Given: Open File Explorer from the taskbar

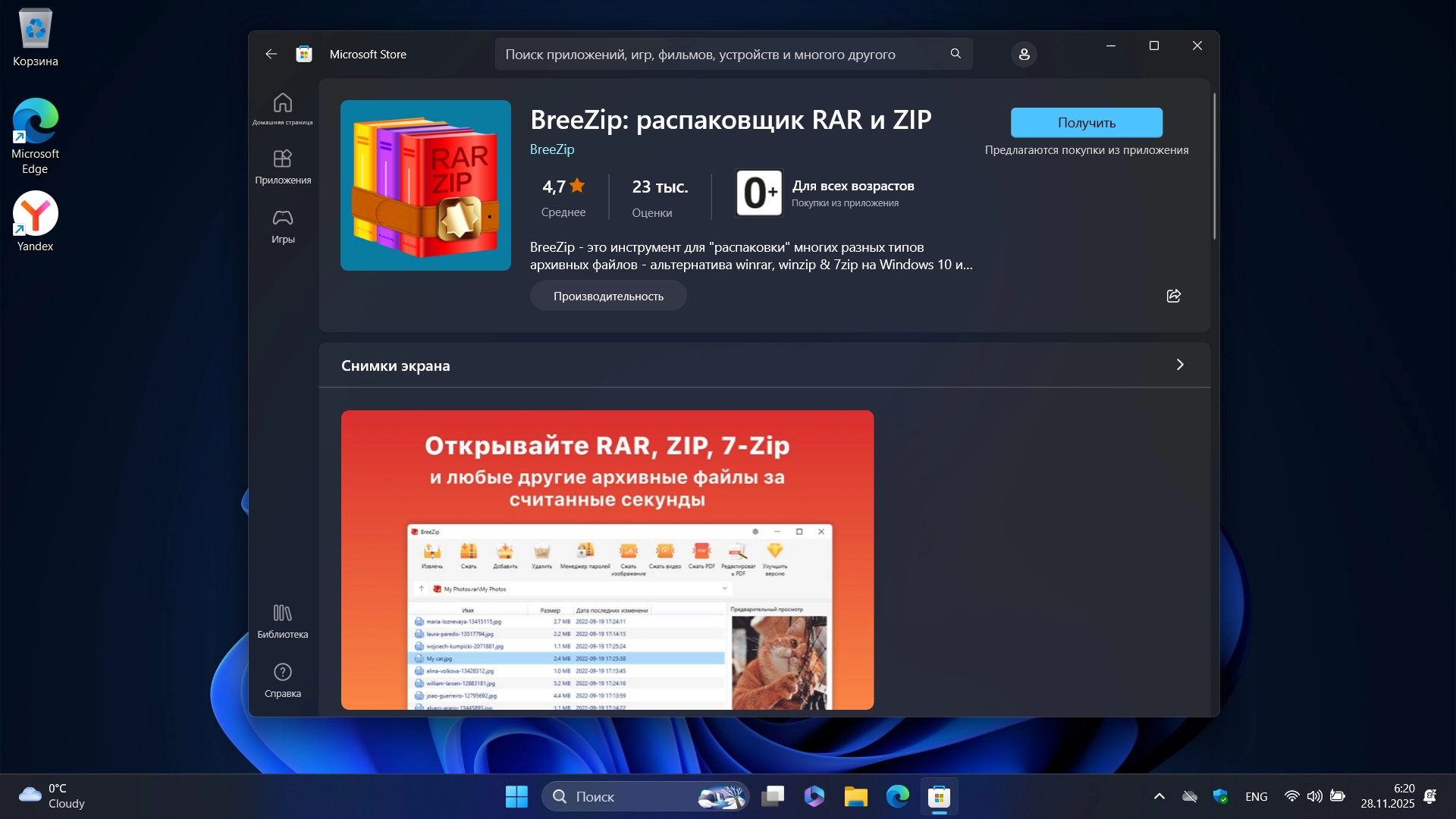Looking at the screenshot, I should coord(855,796).
